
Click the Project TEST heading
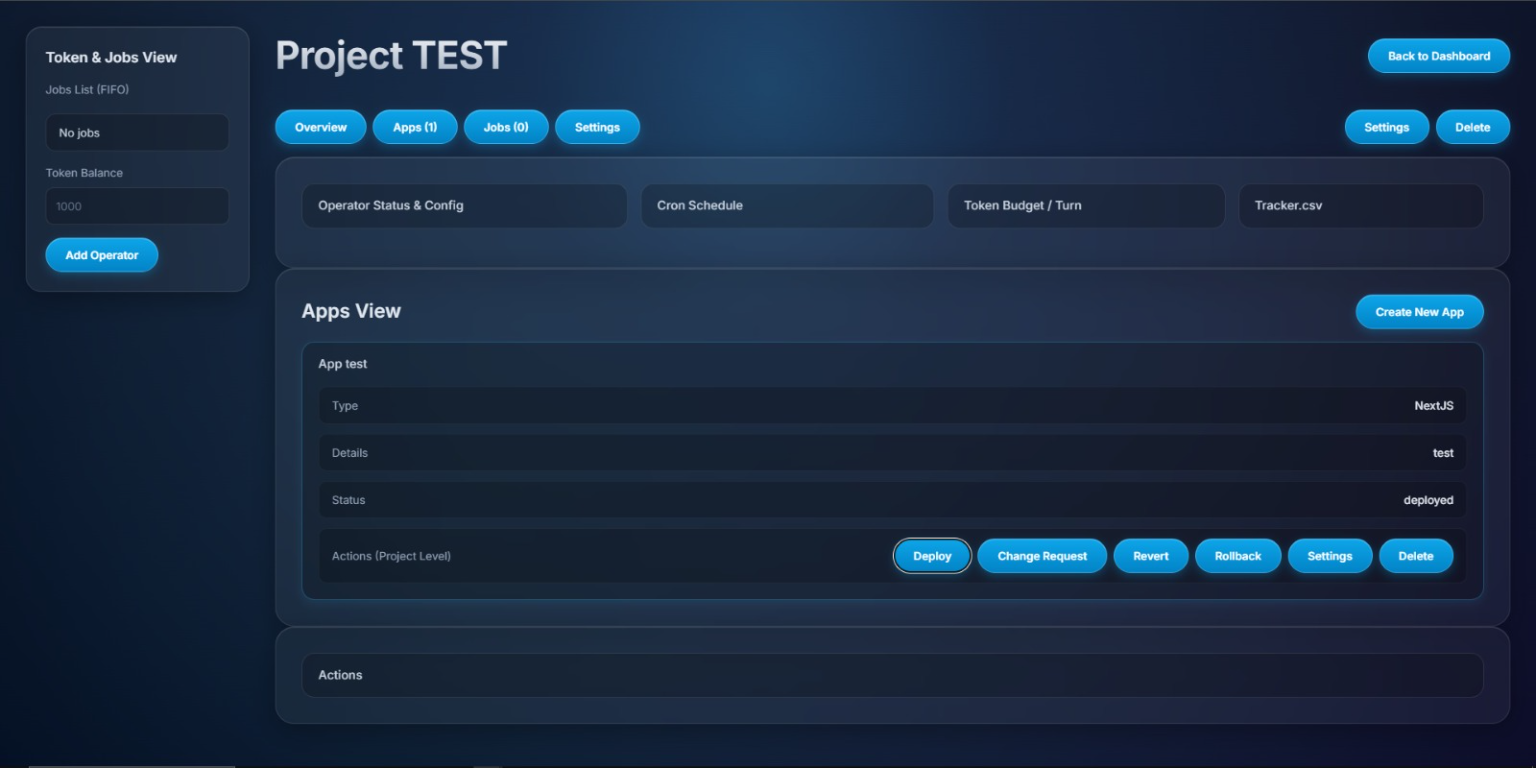coord(392,55)
